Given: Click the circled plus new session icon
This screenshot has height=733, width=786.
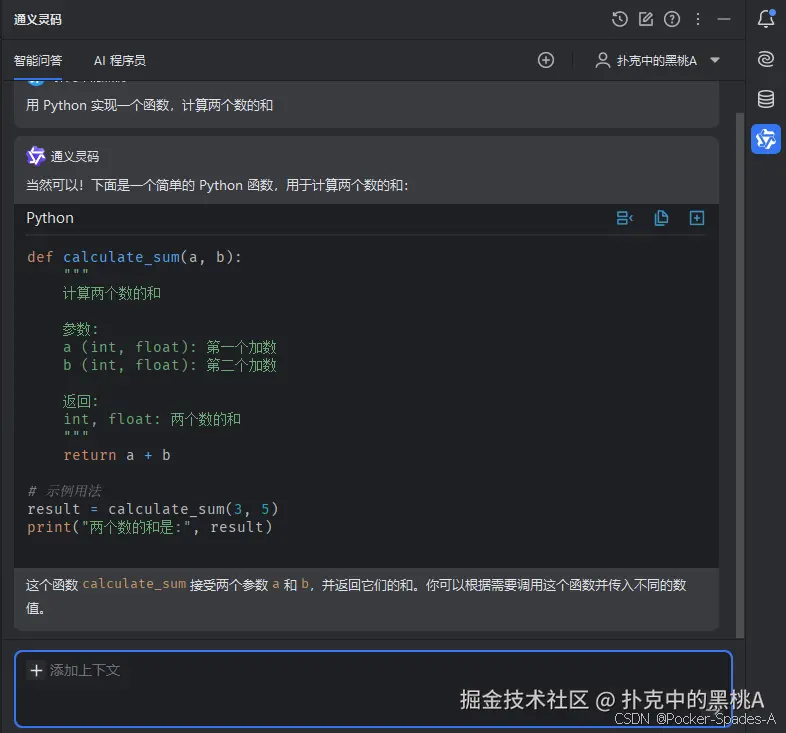Looking at the screenshot, I should click(546, 60).
